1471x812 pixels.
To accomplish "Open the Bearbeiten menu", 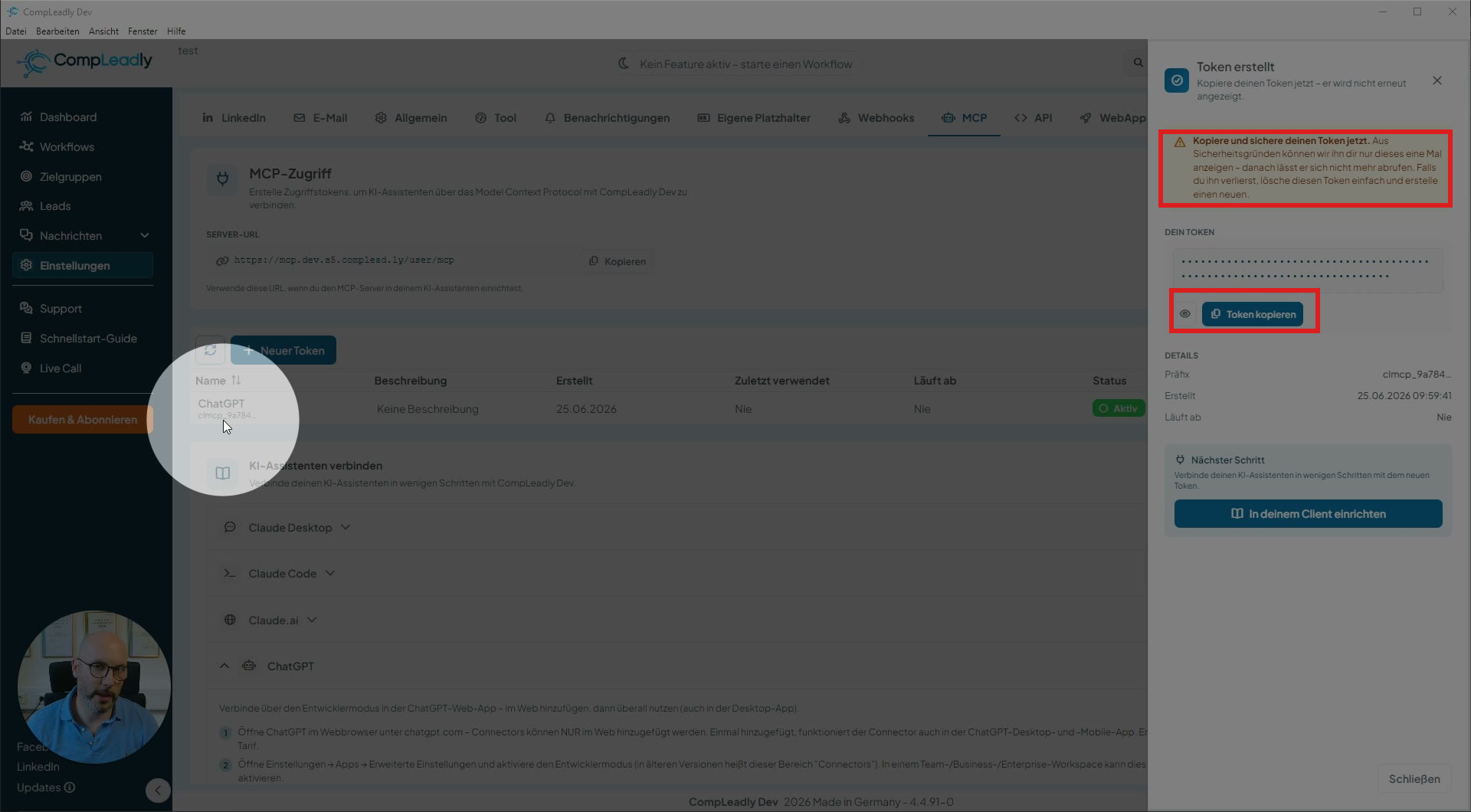I will click(57, 31).
